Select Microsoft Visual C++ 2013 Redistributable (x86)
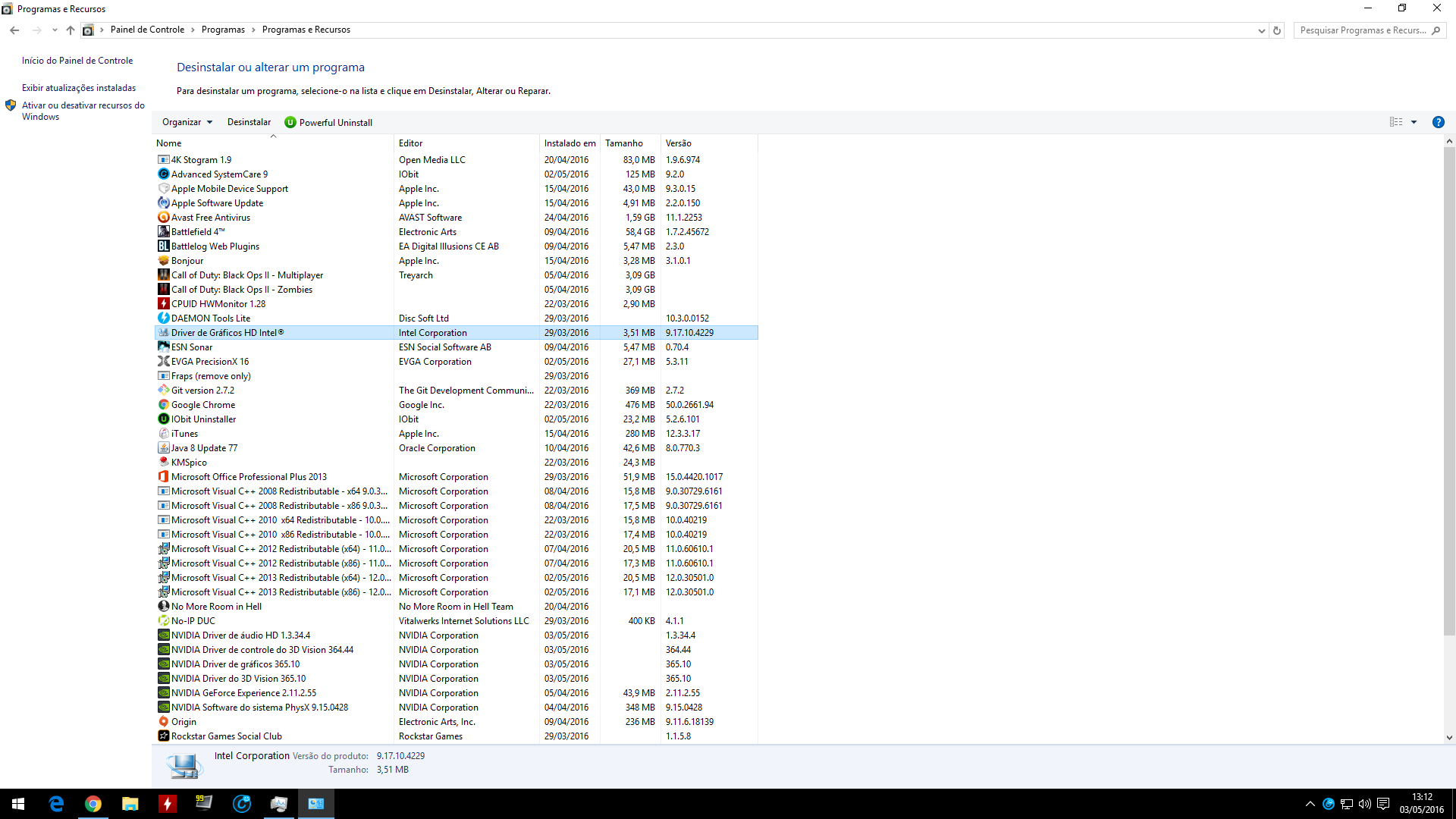1456x819 pixels. [x=456, y=592]
